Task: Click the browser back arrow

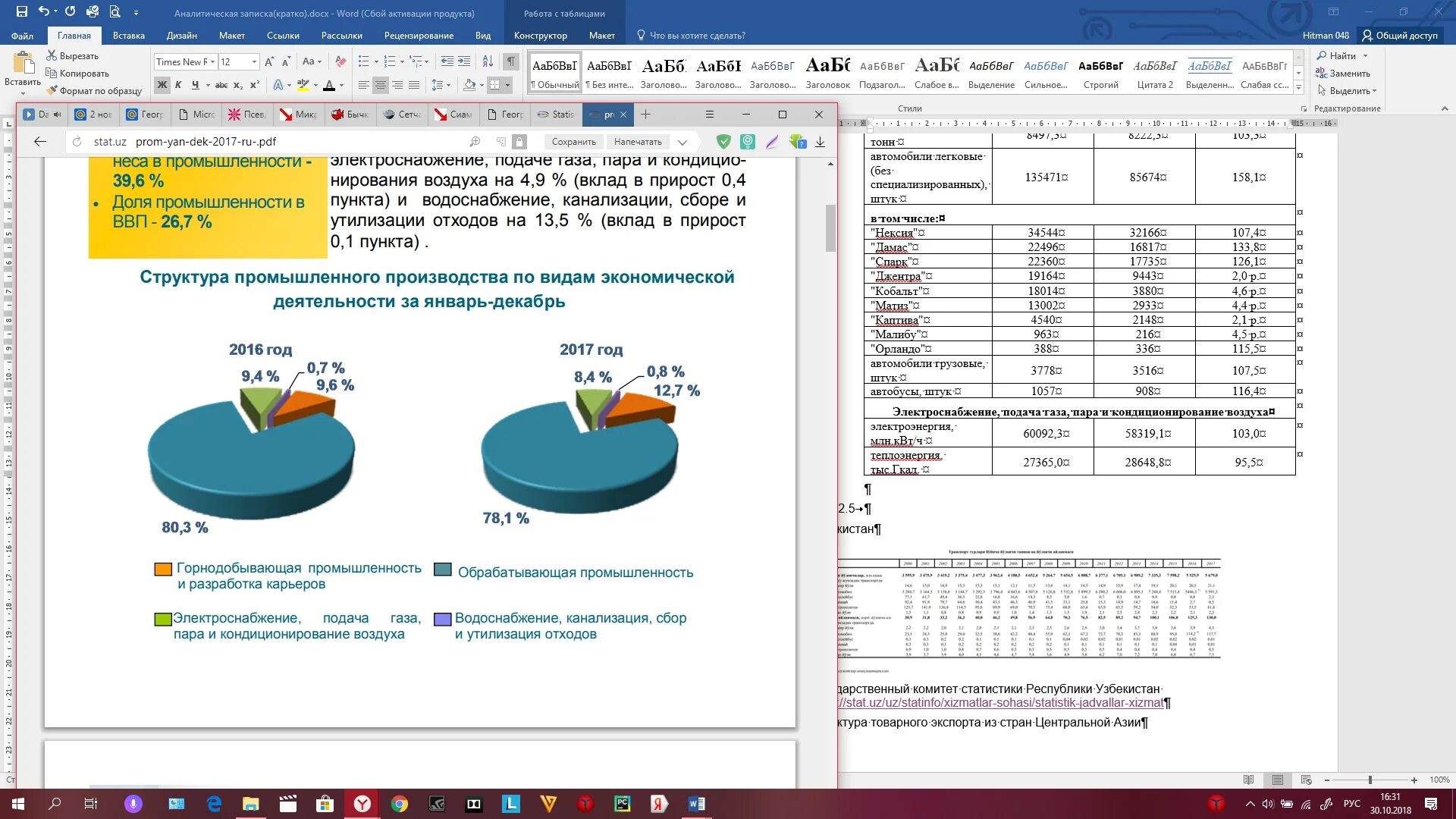Action: click(x=40, y=142)
